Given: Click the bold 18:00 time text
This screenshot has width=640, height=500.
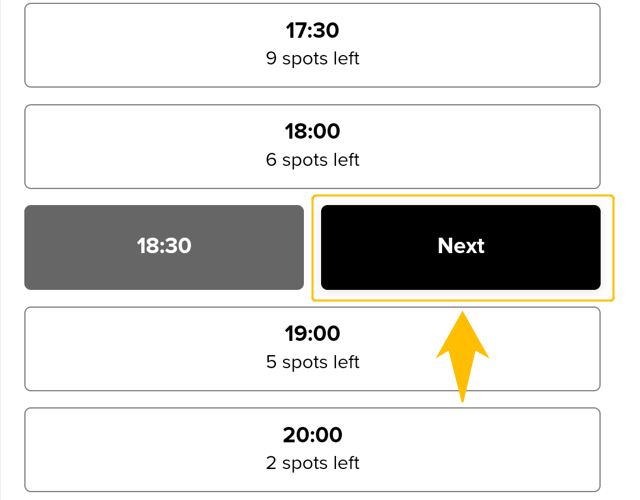Looking at the screenshot, I should pyautogui.click(x=312, y=131).
